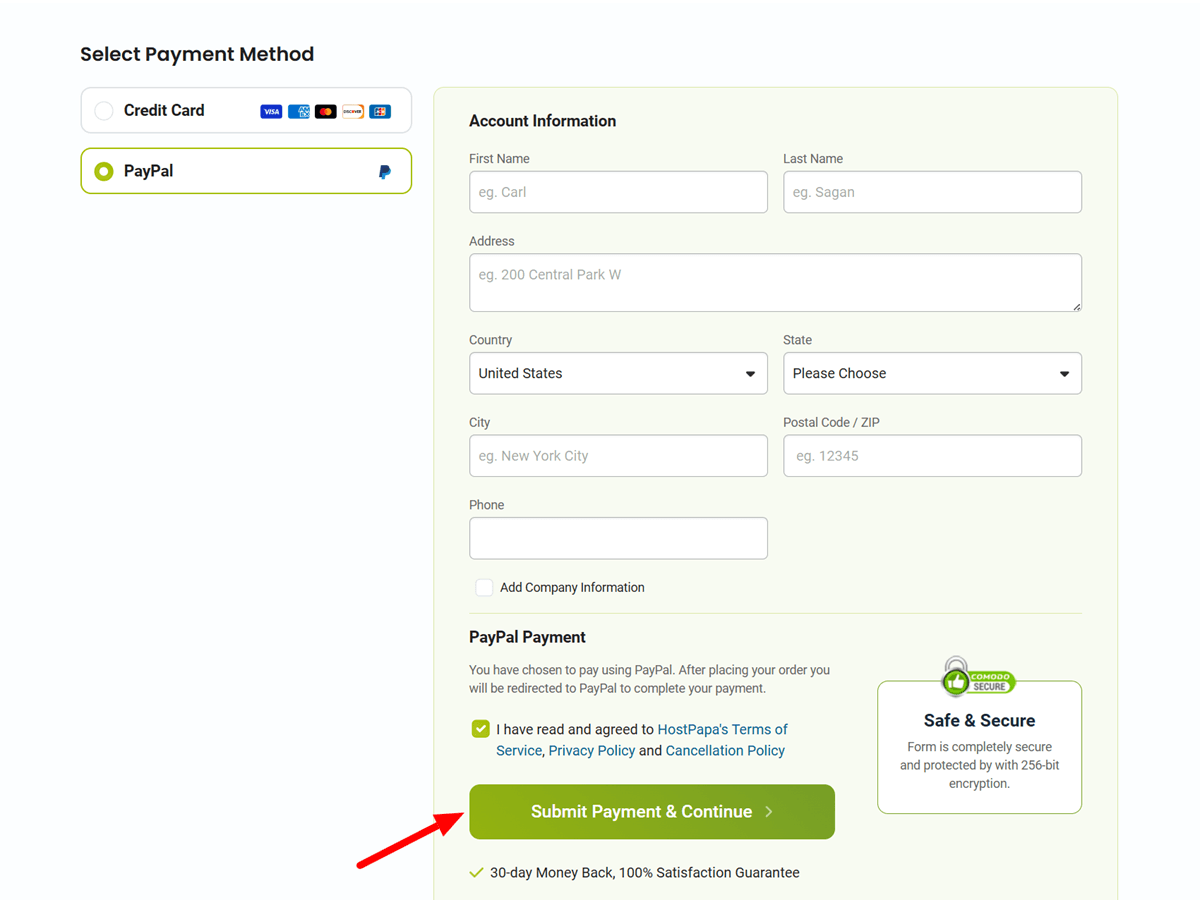
Task: Click the Mastercard icon
Action: coord(325,111)
